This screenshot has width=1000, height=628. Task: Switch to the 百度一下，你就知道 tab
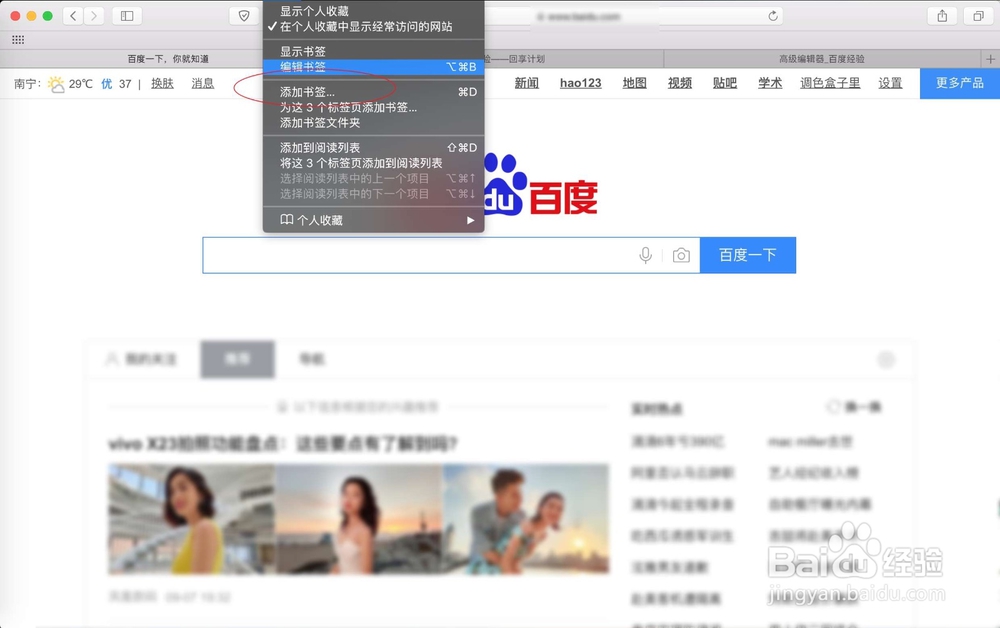click(x=168, y=59)
